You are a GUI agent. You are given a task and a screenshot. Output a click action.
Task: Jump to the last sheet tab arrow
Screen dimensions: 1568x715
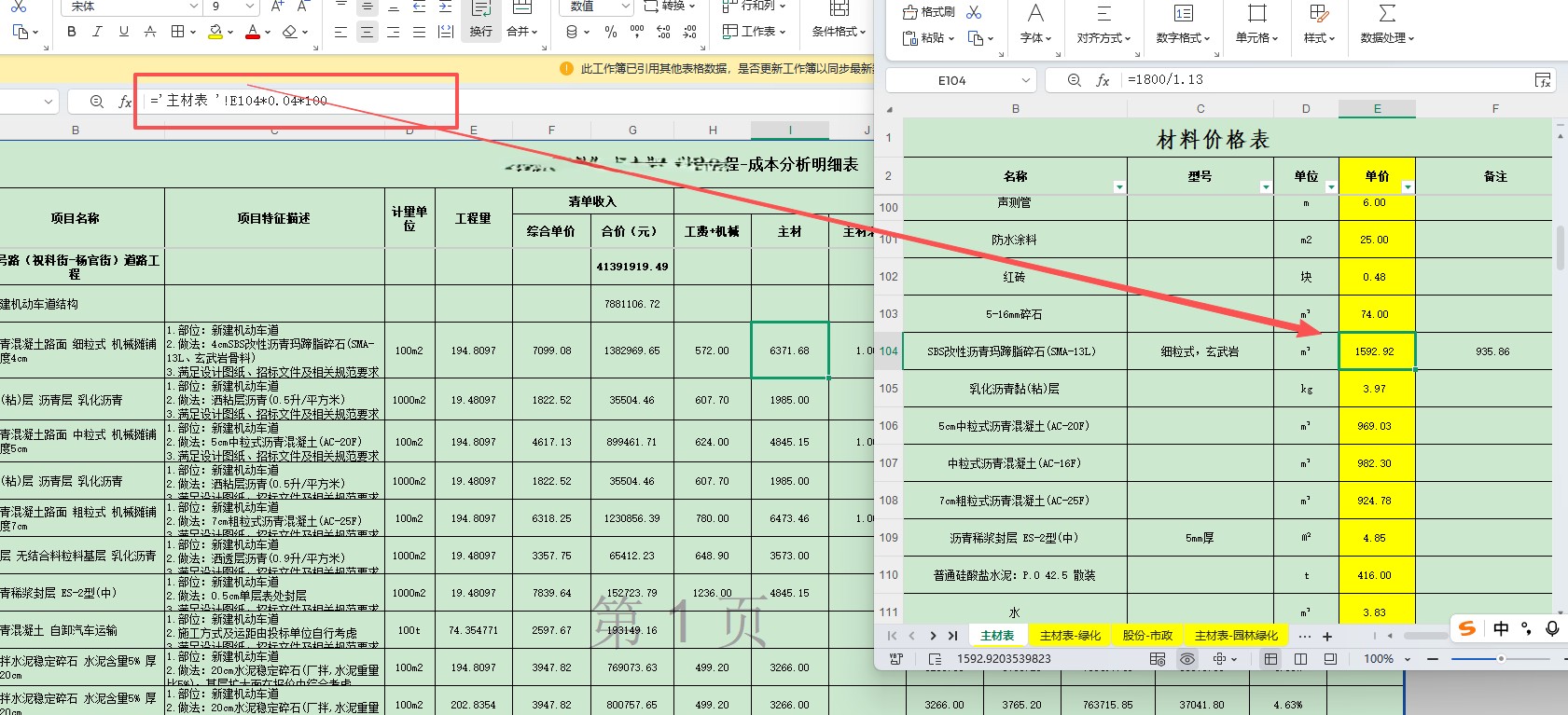952,636
